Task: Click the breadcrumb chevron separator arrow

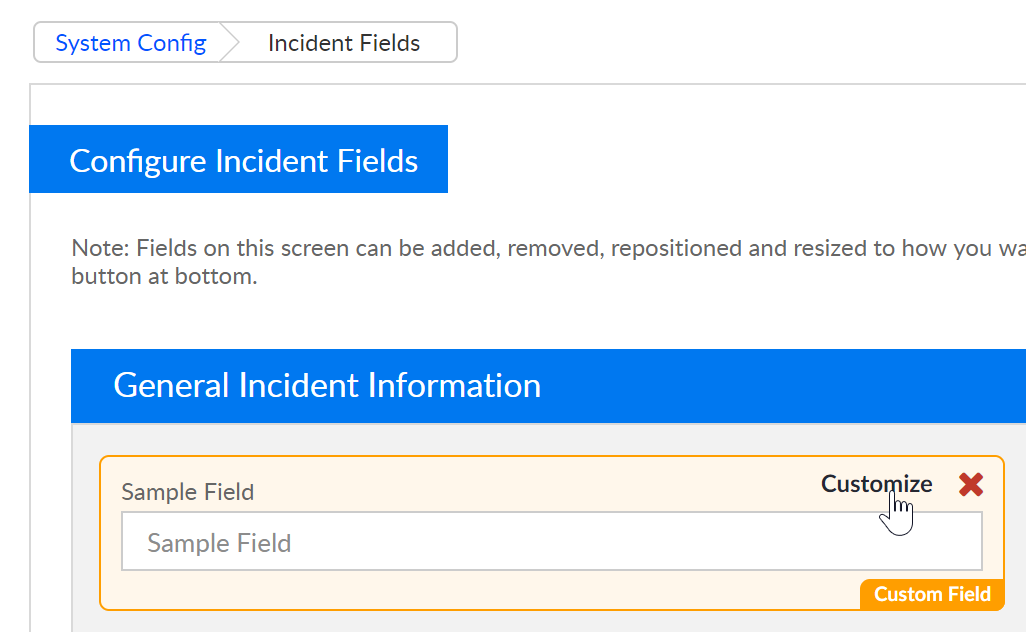Action: click(231, 43)
